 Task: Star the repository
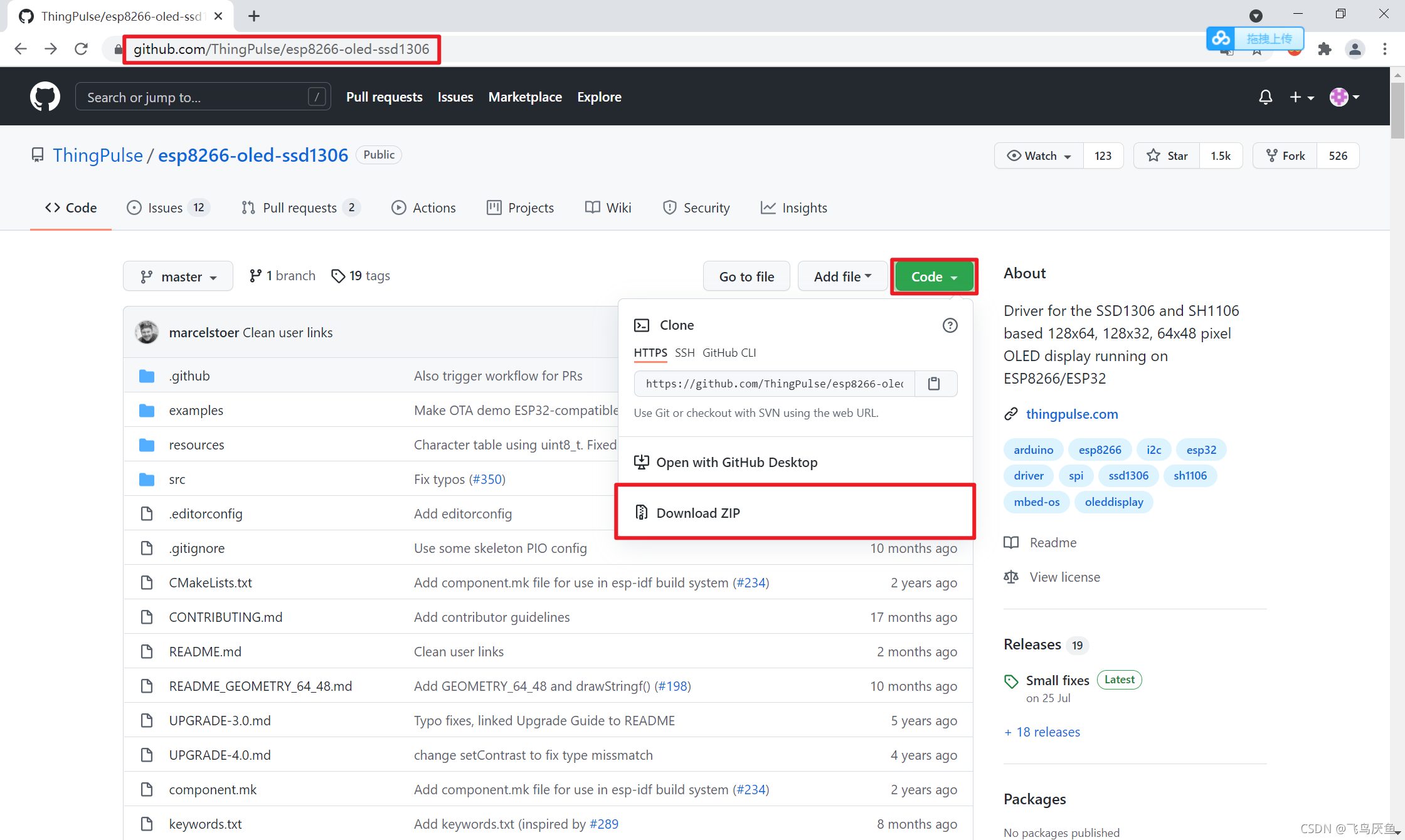pos(1167,155)
